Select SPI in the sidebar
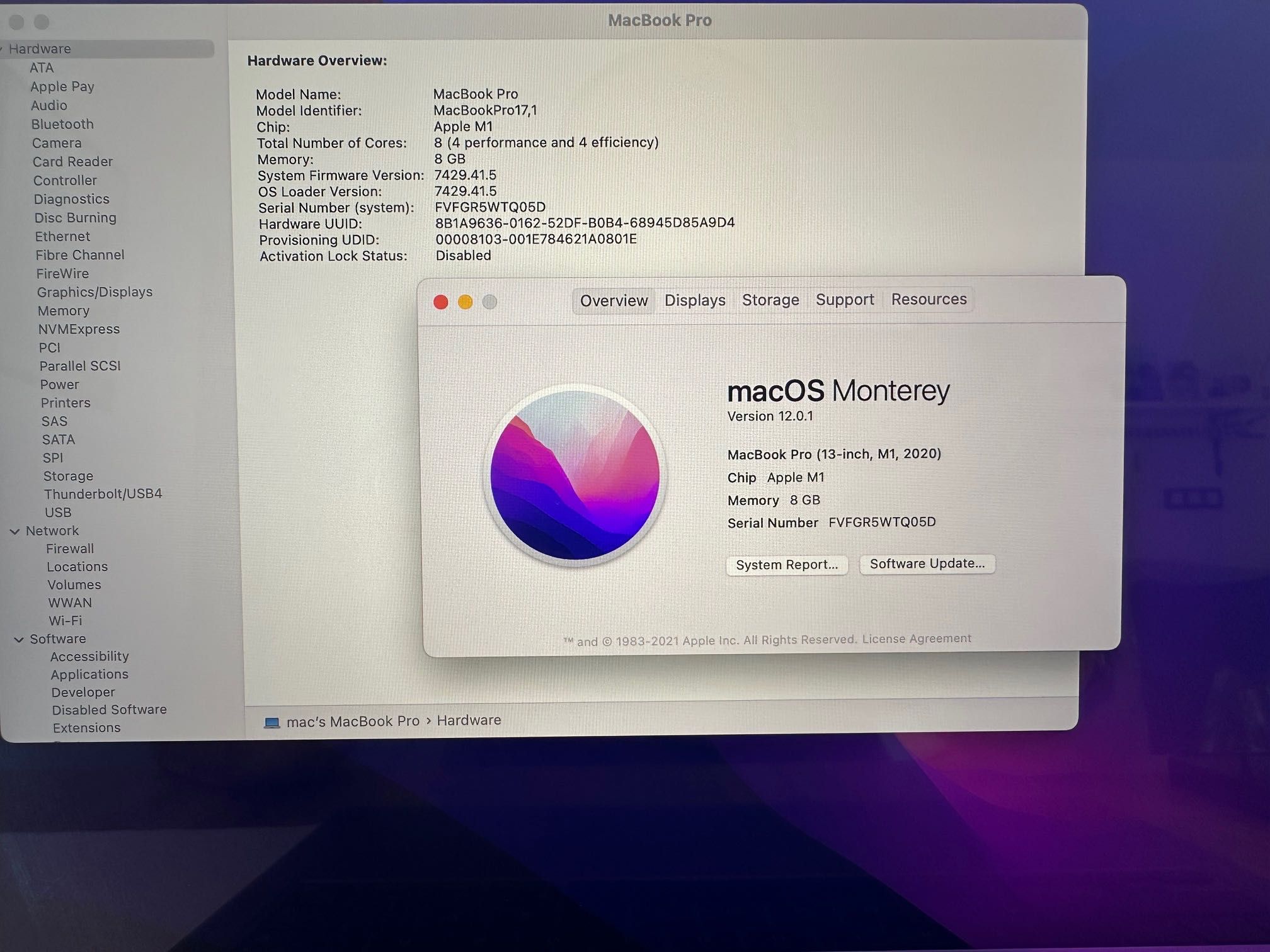The height and width of the screenshot is (952, 1270). pyautogui.click(x=53, y=458)
